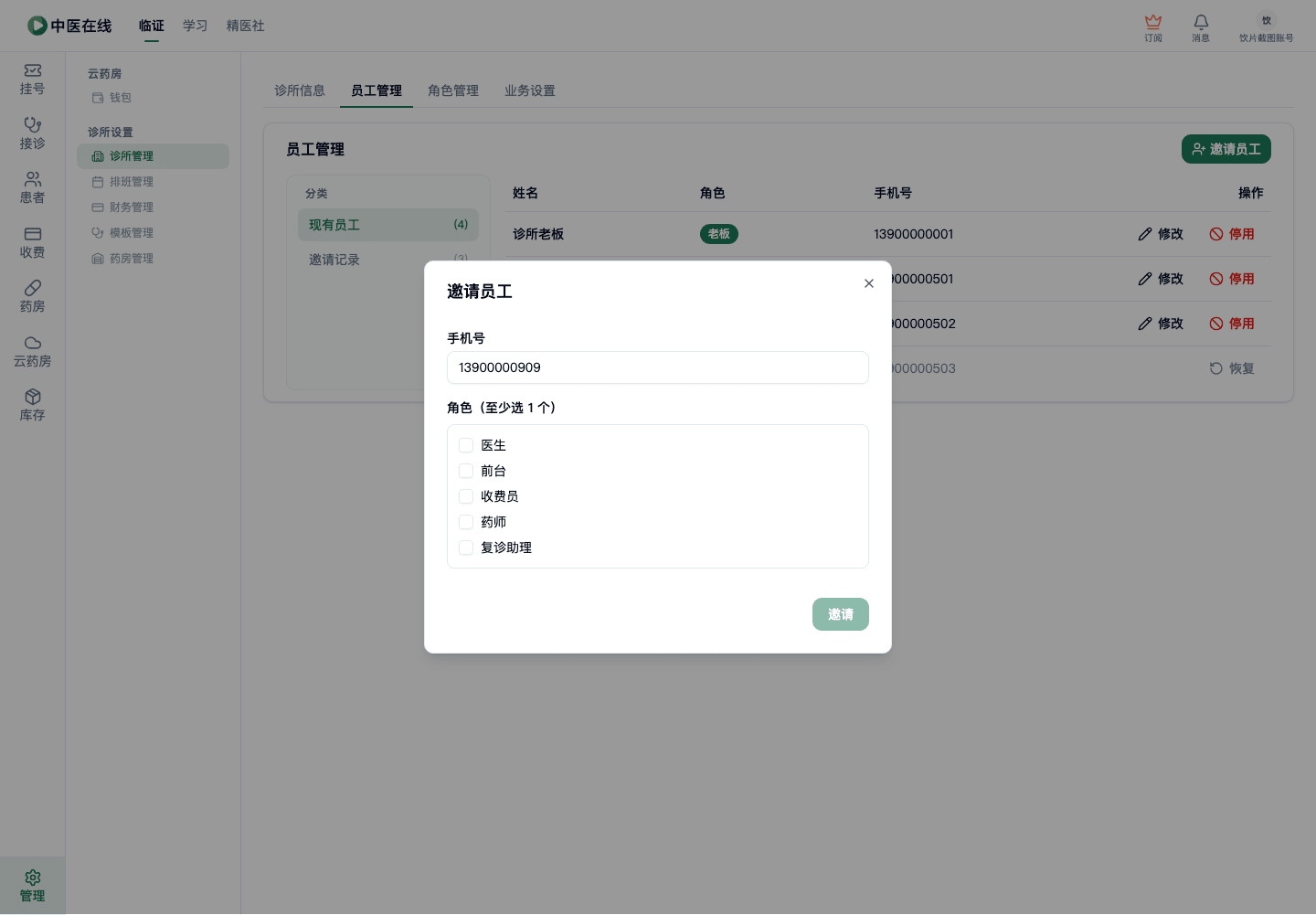The height and width of the screenshot is (915, 1316).
Task: Click 修改 in the 00000501 row
Action: point(1161,279)
